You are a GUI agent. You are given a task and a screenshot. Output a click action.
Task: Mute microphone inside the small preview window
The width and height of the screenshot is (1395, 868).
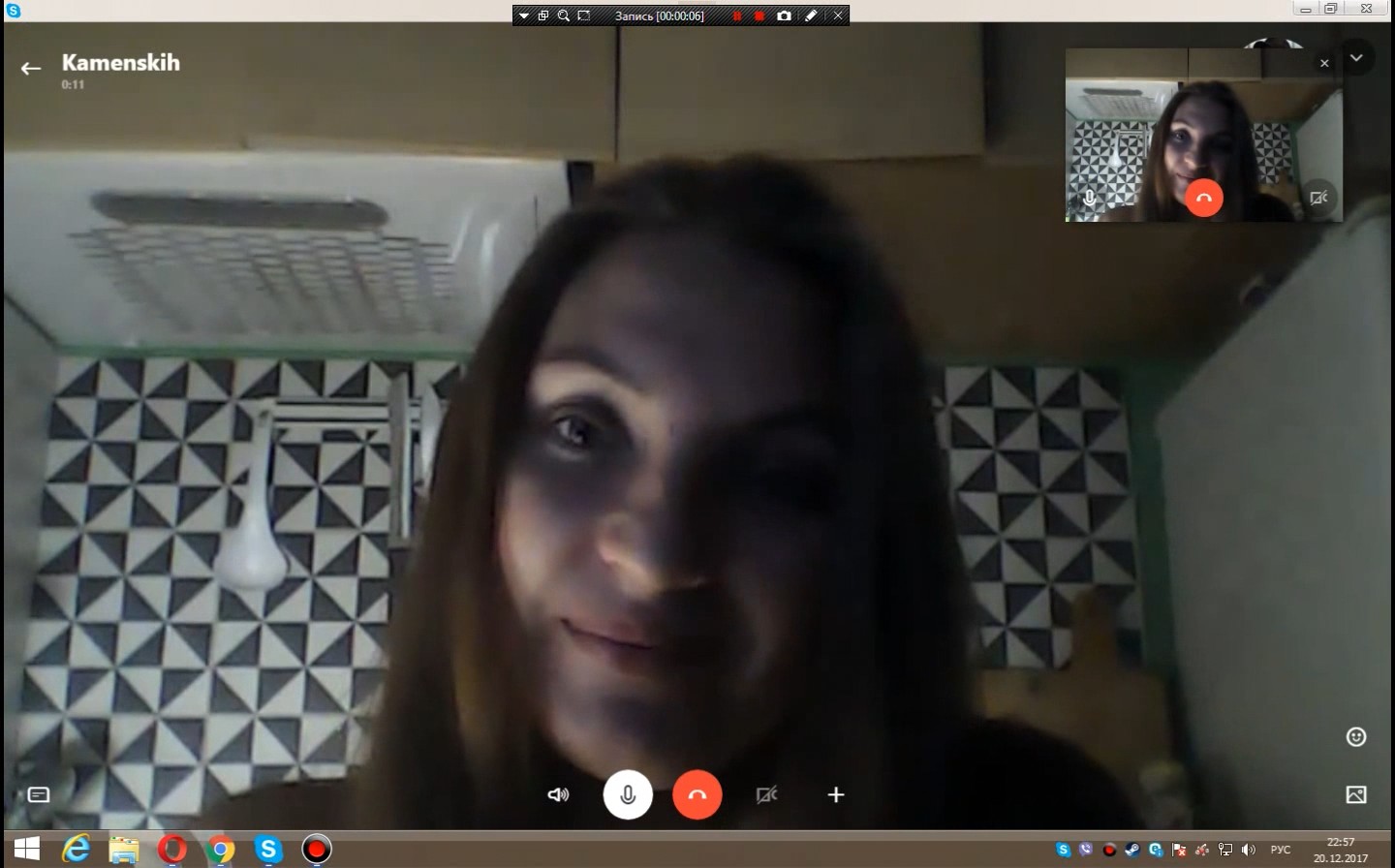pyautogui.click(x=1090, y=198)
